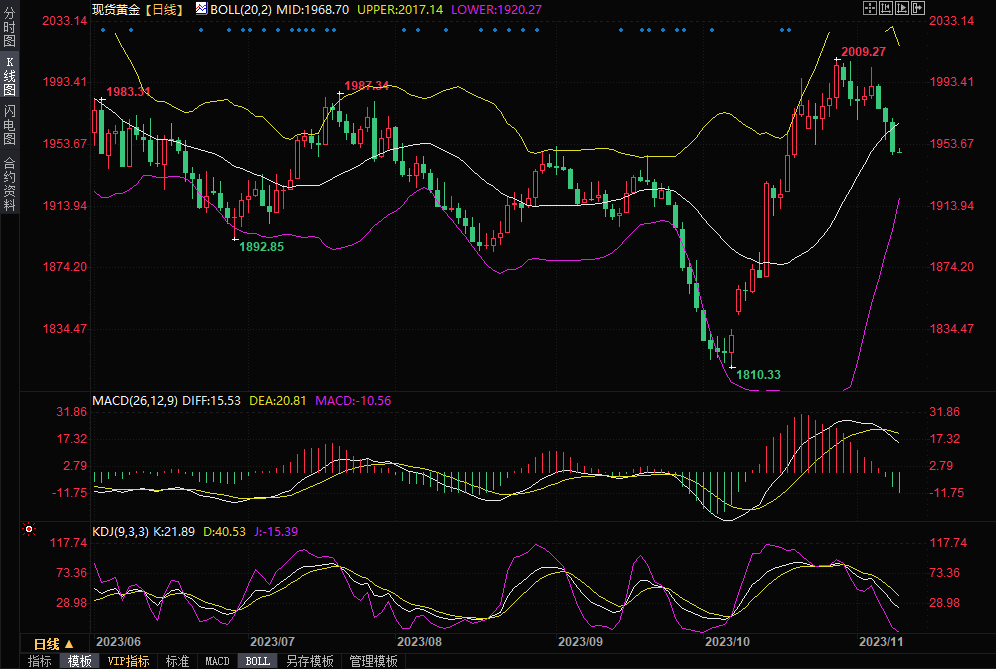Click the crosshair cursor icon at top right
The width and height of the screenshot is (996, 669).
click(868, 8)
